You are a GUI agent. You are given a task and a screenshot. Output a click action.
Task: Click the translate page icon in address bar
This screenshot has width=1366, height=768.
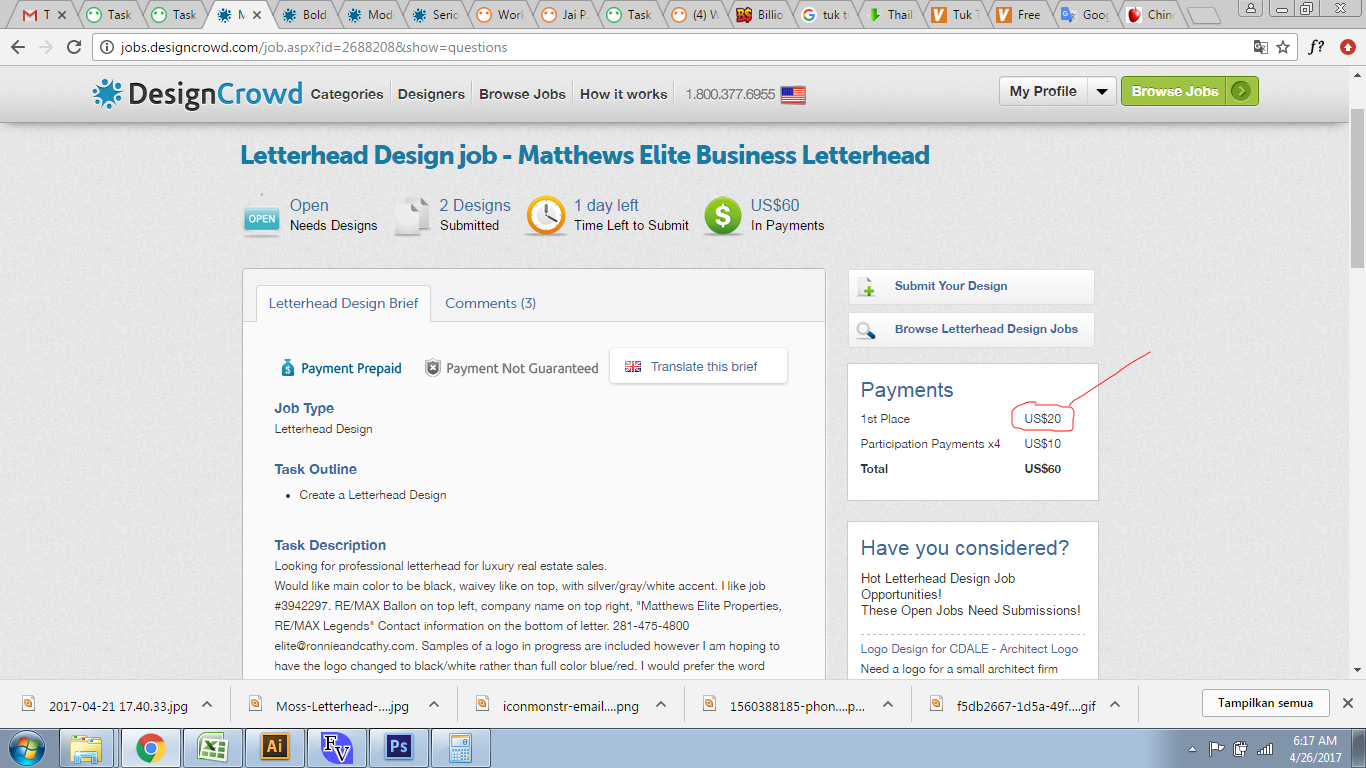point(1261,47)
